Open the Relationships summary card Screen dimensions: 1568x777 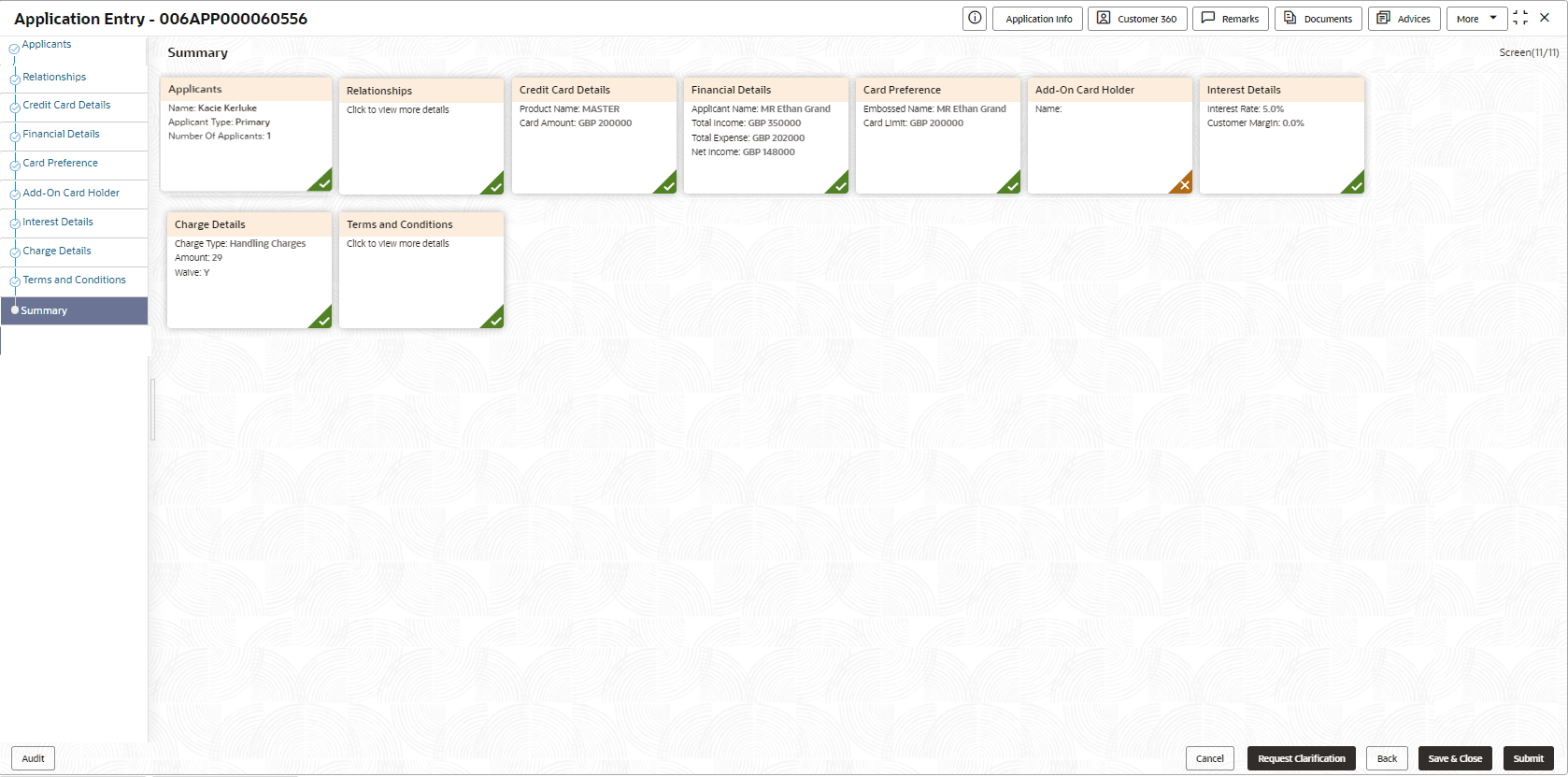click(x=421, y=137)
